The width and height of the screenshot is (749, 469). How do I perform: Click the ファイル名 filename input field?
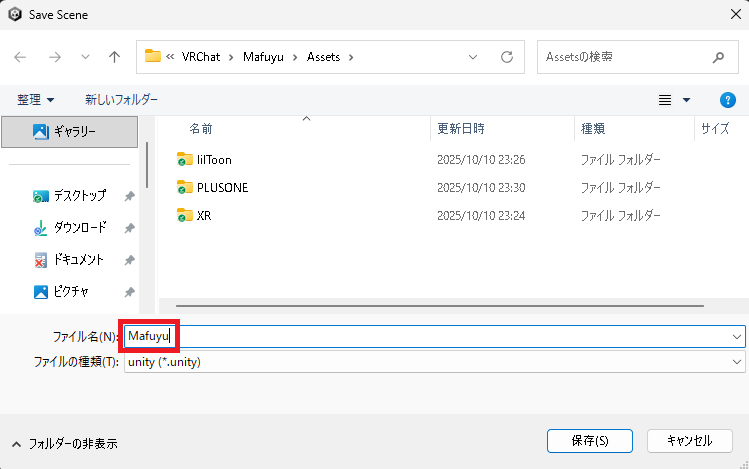click(435, 337)
